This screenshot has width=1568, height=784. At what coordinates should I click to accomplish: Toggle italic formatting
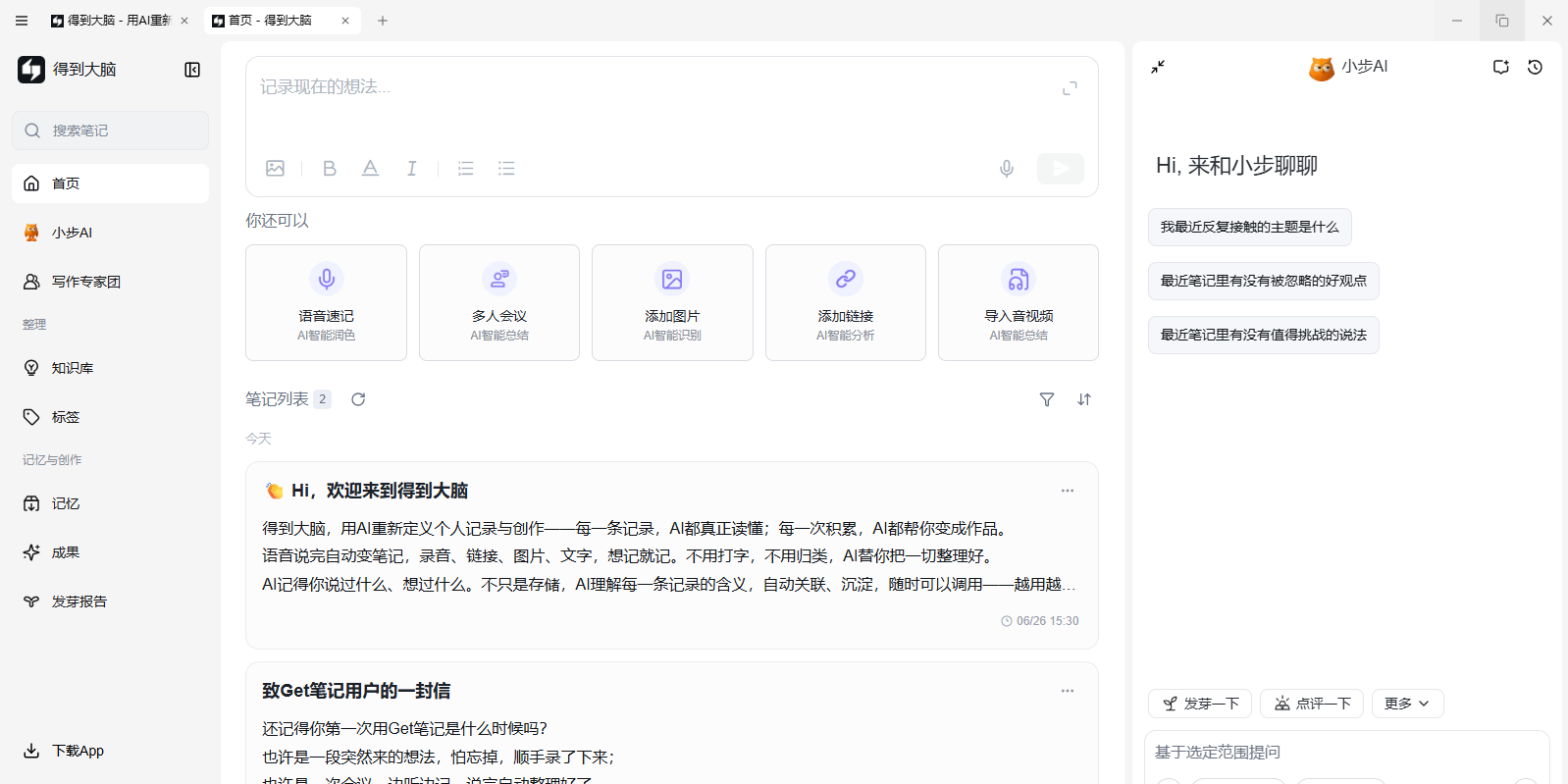[412, 169]
